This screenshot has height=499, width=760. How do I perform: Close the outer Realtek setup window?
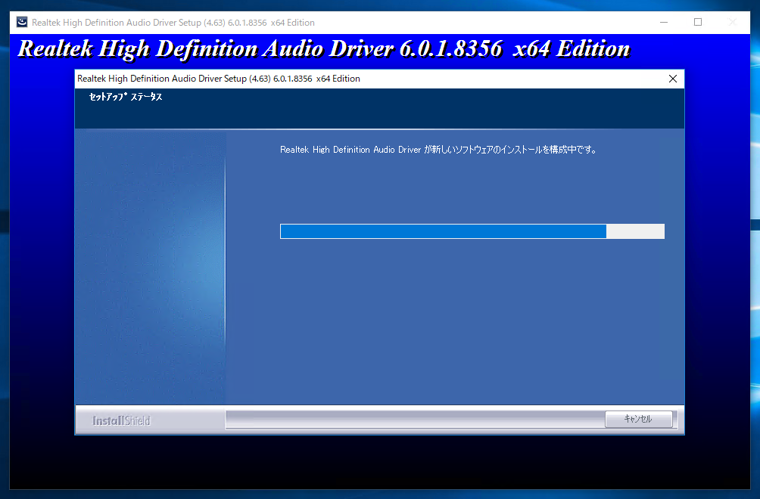coord(732,22)
